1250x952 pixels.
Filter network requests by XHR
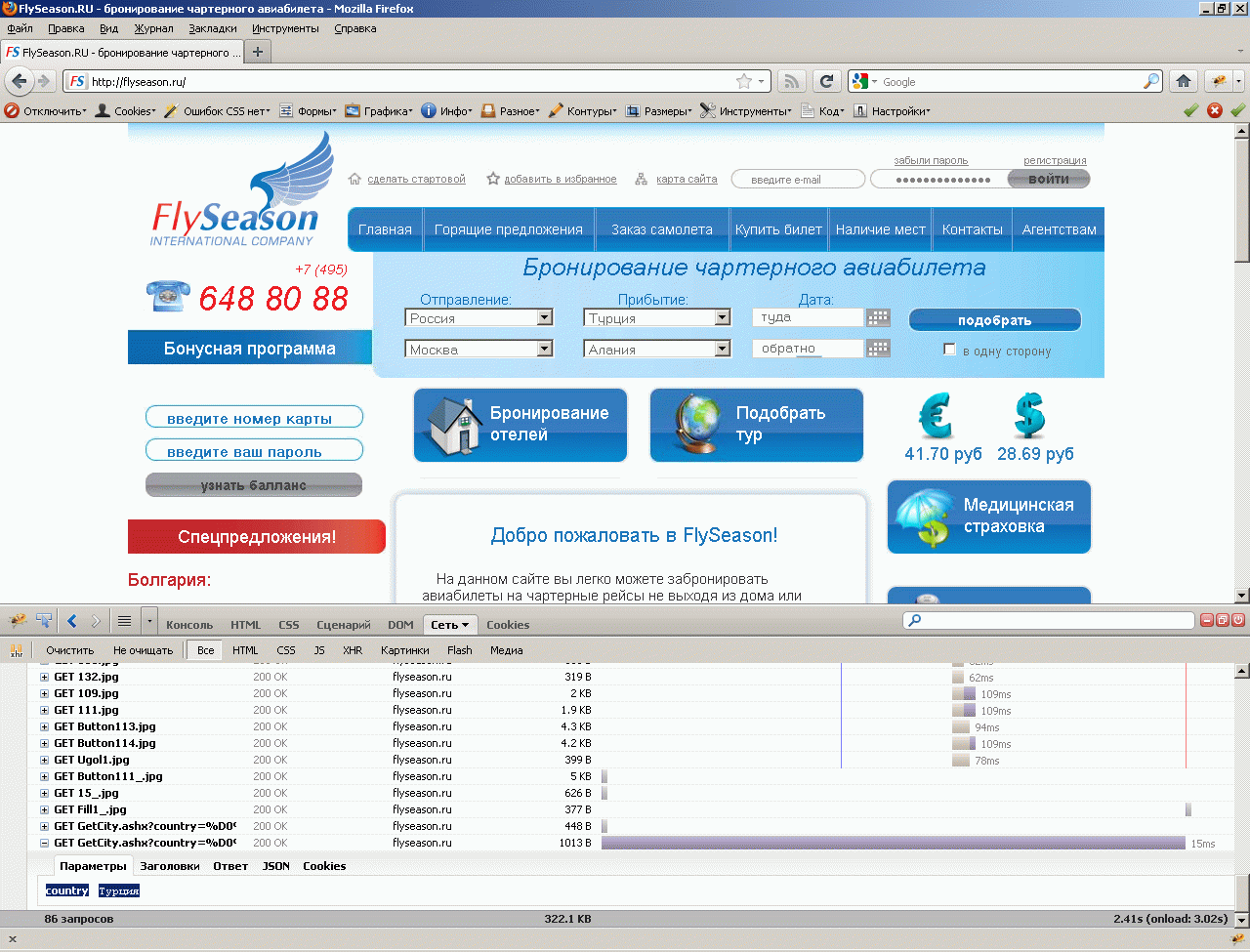coord(353,650)
